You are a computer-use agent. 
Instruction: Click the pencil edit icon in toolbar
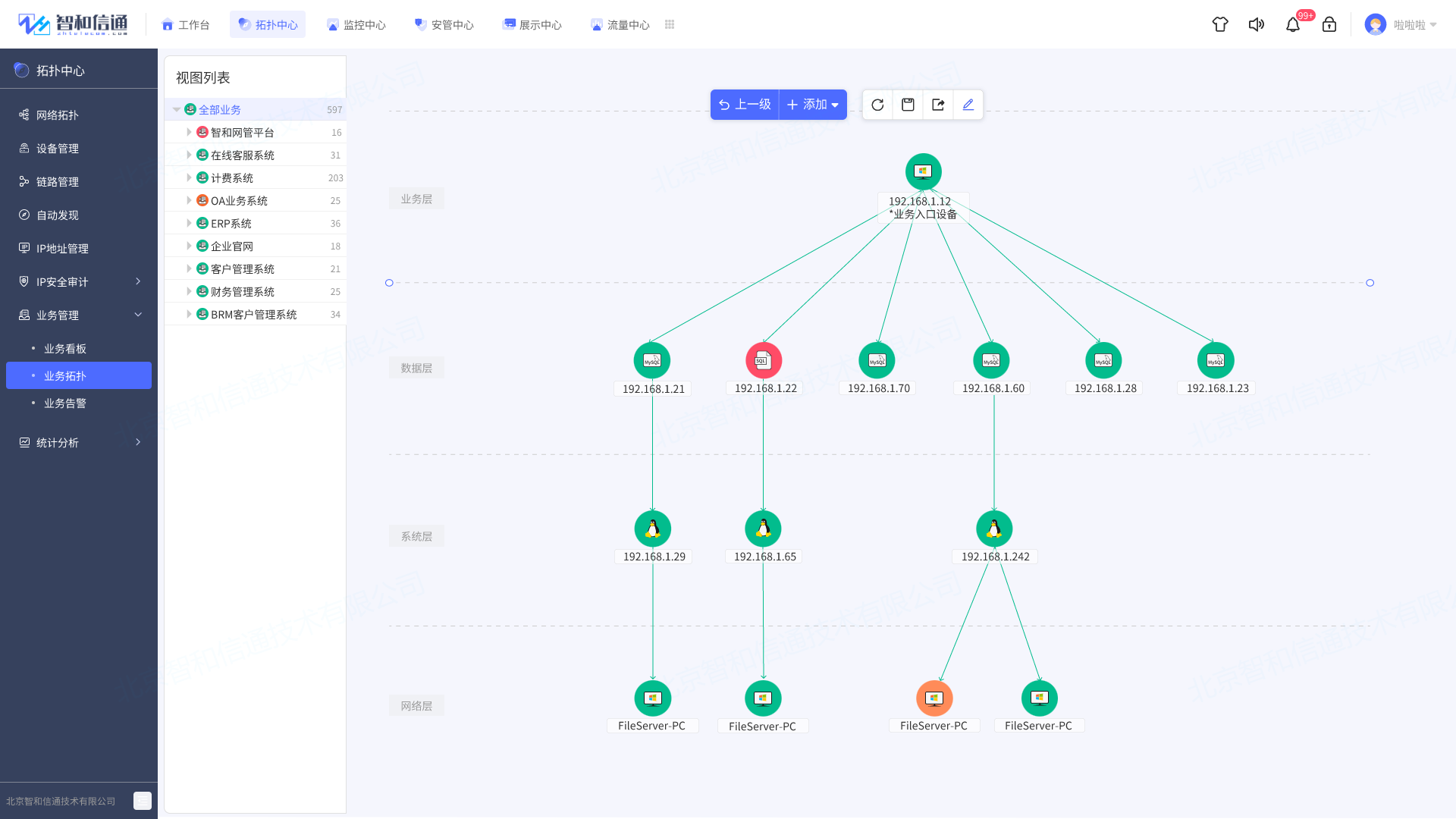[x=968, y=105]
